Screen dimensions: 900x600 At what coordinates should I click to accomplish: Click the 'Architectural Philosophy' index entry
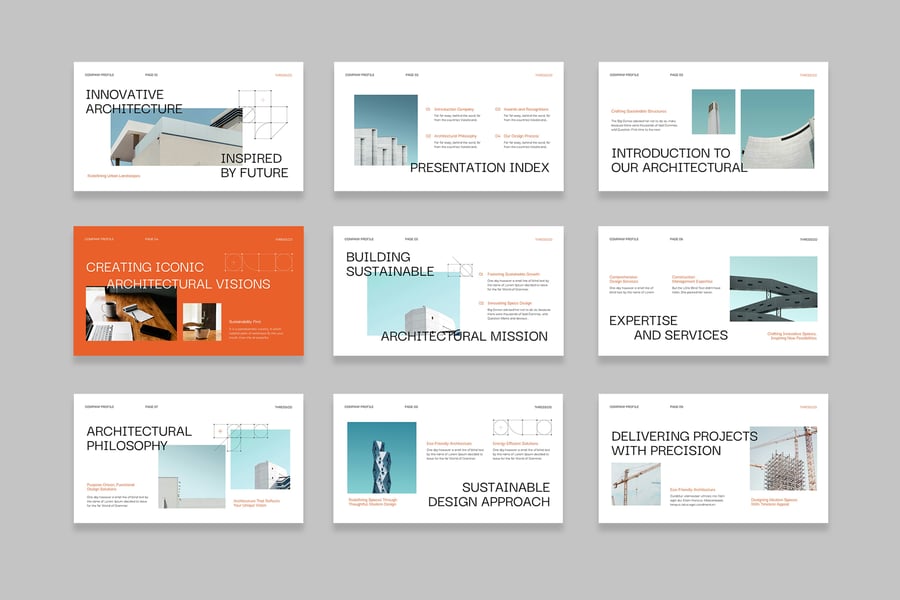click(x=454, y=136)
